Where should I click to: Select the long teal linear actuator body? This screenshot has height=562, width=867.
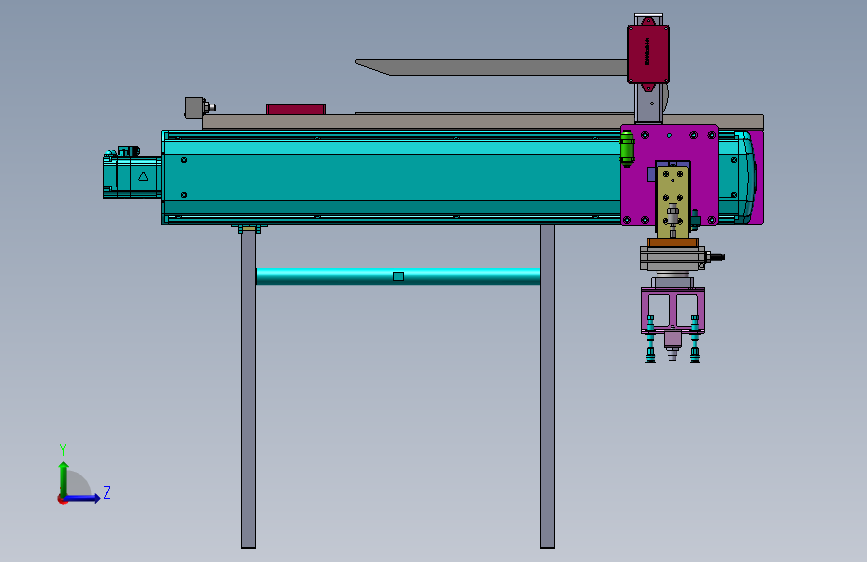point(391,177)
